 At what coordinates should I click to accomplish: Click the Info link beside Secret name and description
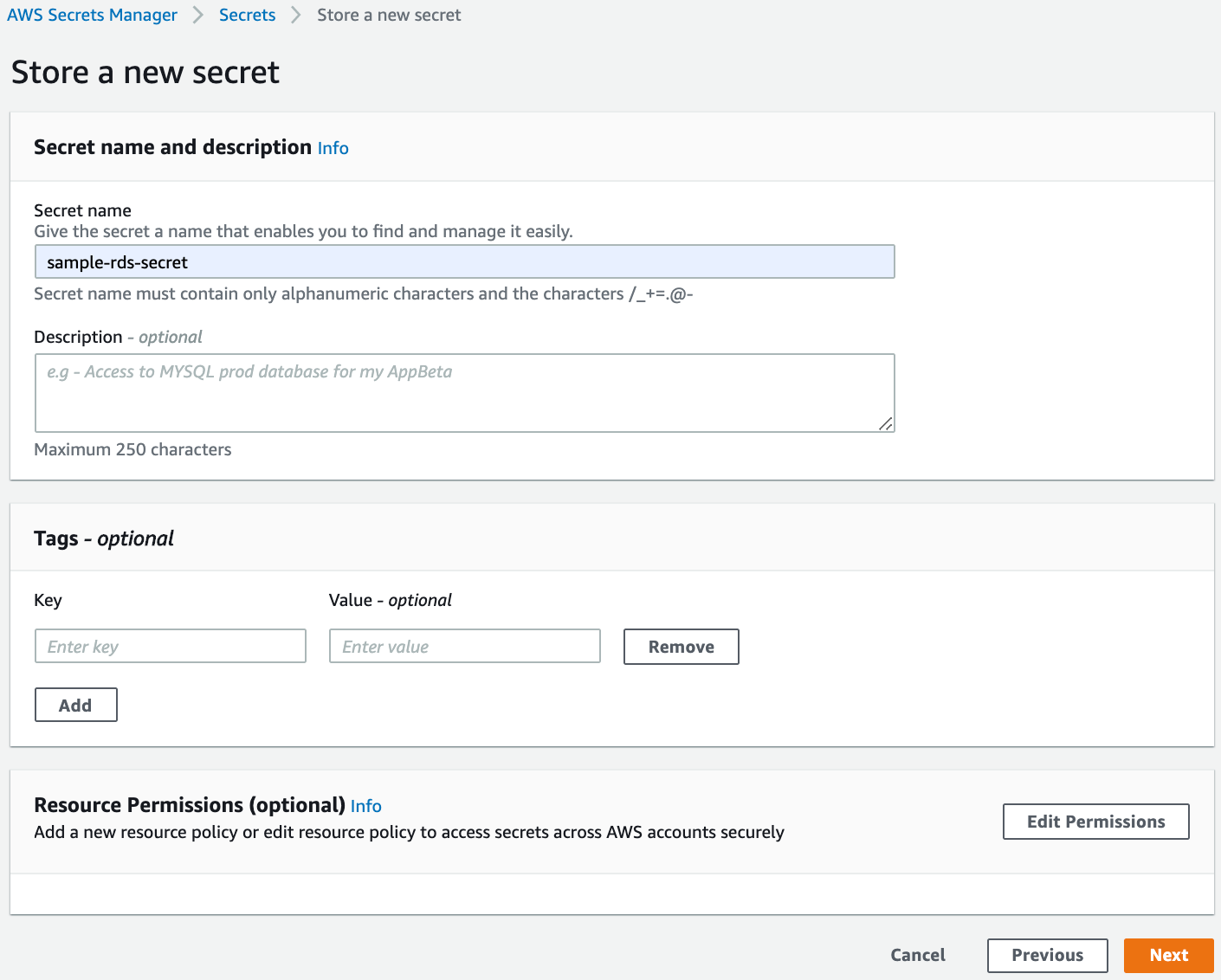(333, 148)
